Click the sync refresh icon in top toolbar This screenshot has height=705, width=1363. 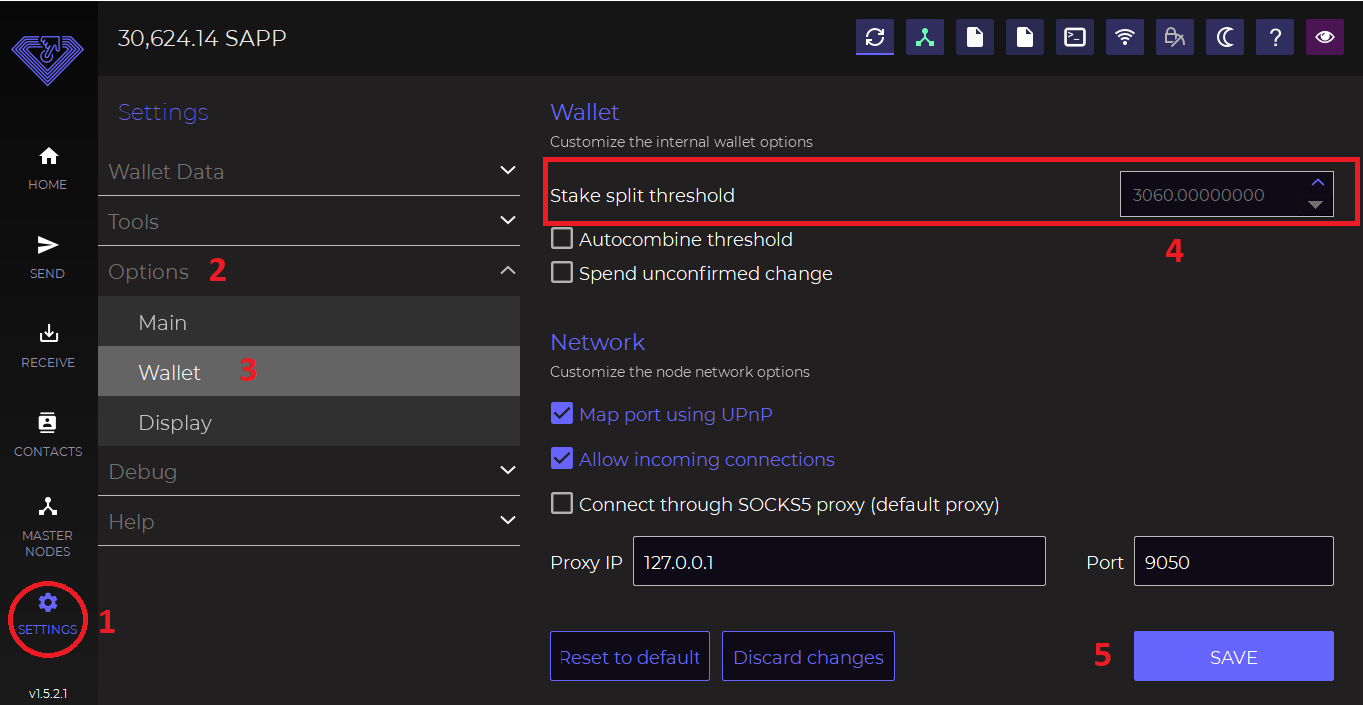[875, 38]
